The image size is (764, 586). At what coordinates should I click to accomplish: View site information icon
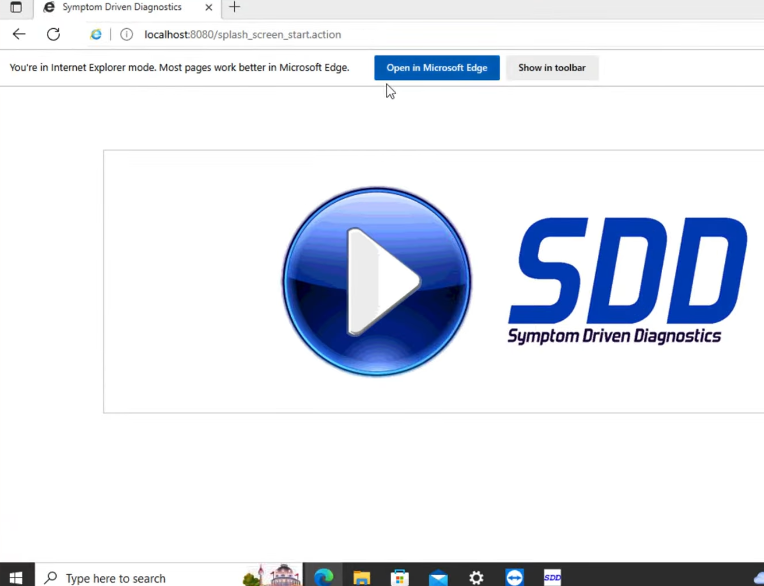(x=126, y=35)
